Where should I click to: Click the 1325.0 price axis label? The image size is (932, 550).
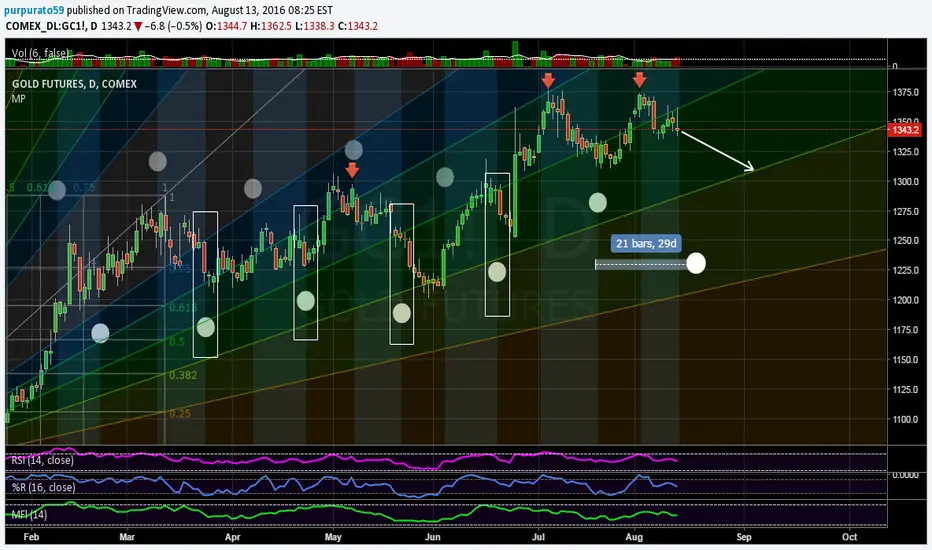[x=905, y=152]
